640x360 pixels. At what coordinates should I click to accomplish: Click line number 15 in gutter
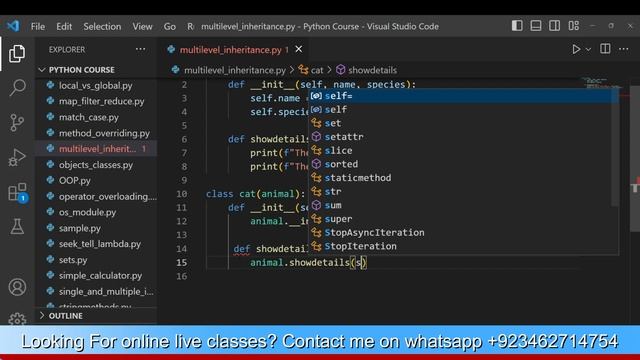click(x=181, y=262)
